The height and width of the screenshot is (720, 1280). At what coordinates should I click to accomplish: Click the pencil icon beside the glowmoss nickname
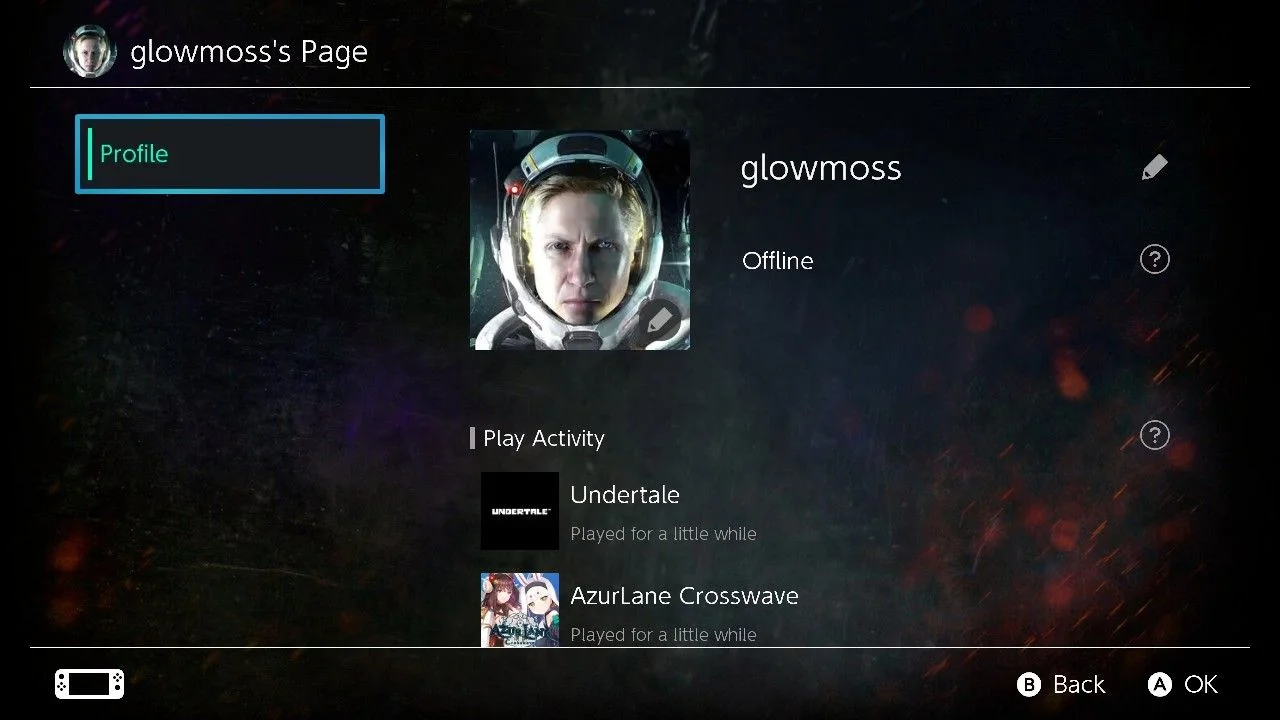1154,167
